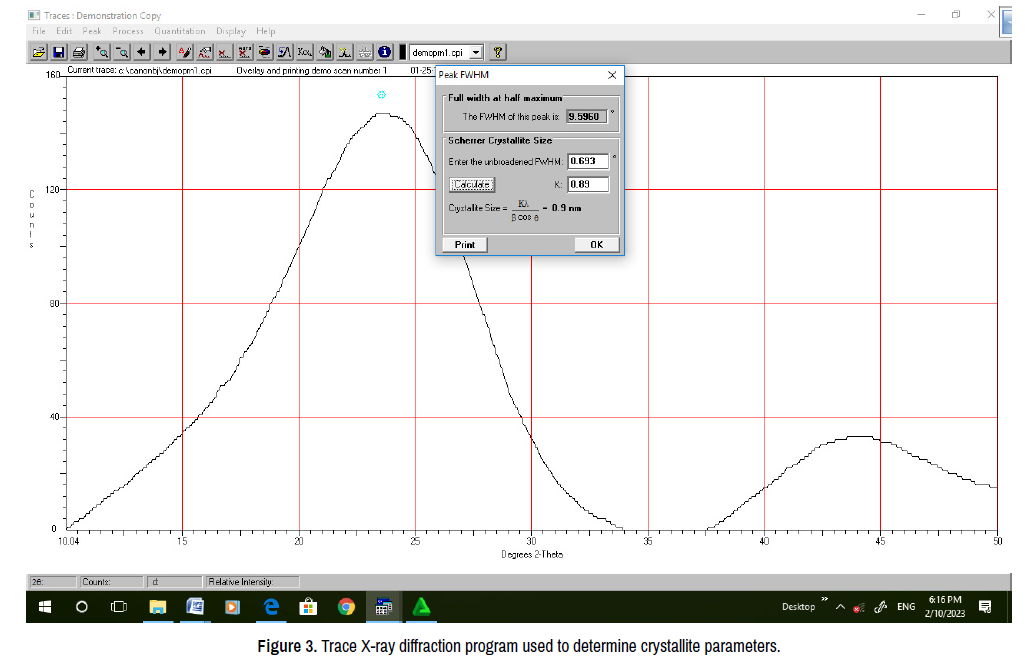Click the K value input field
Screen dimensions: 1028x660
pos(587,184)
